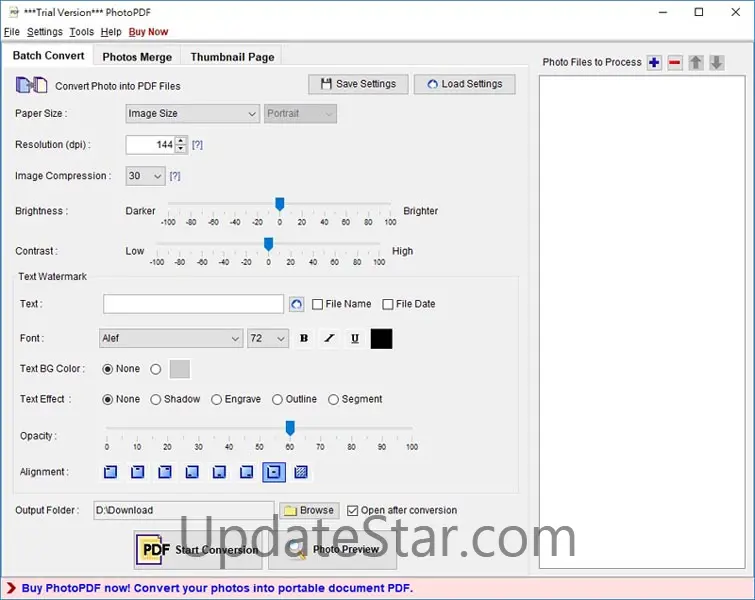The image size is (755, 600).
Task: Open the Tools menu
Action: coord(81,32)
